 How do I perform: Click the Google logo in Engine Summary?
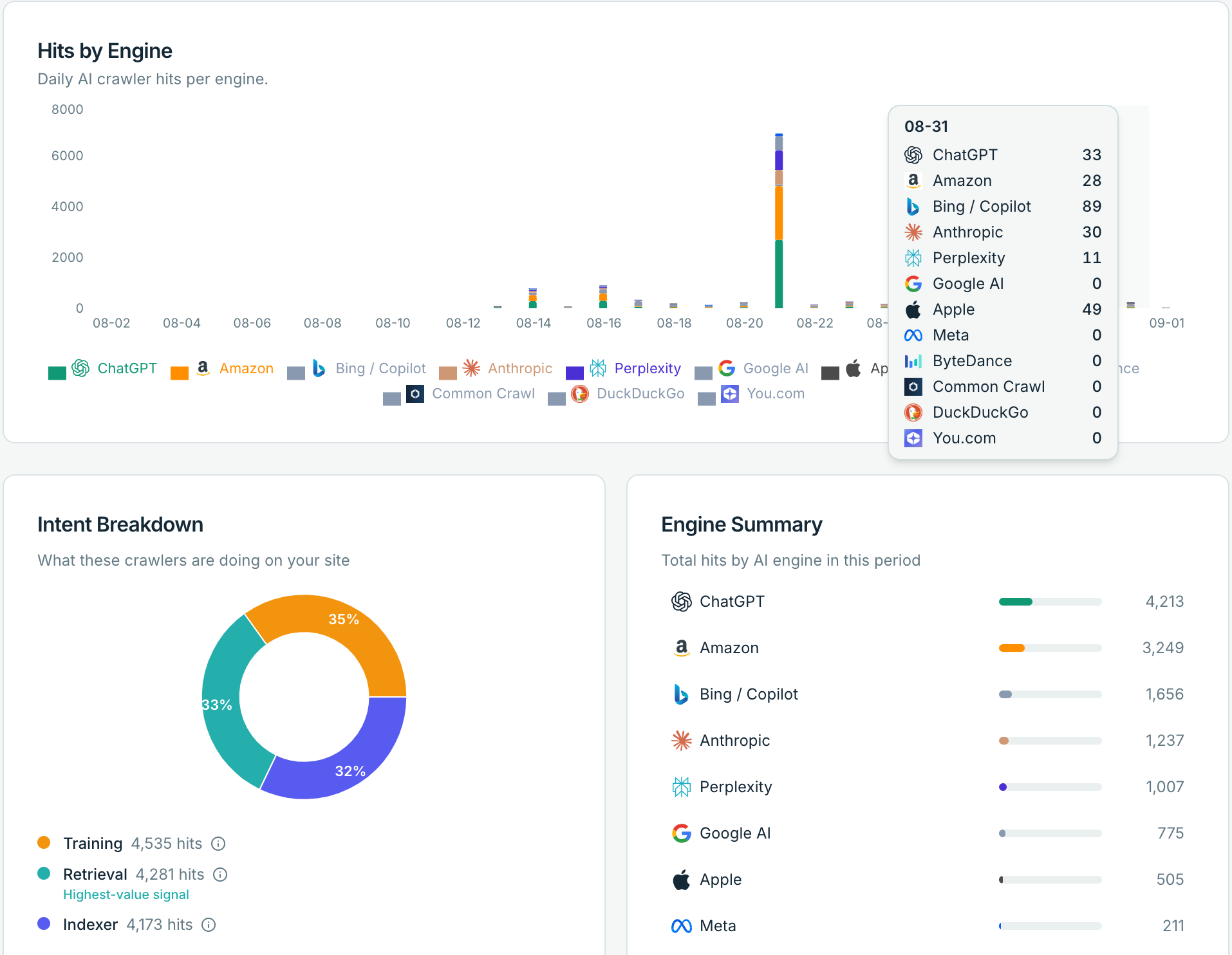coord(682,833)
